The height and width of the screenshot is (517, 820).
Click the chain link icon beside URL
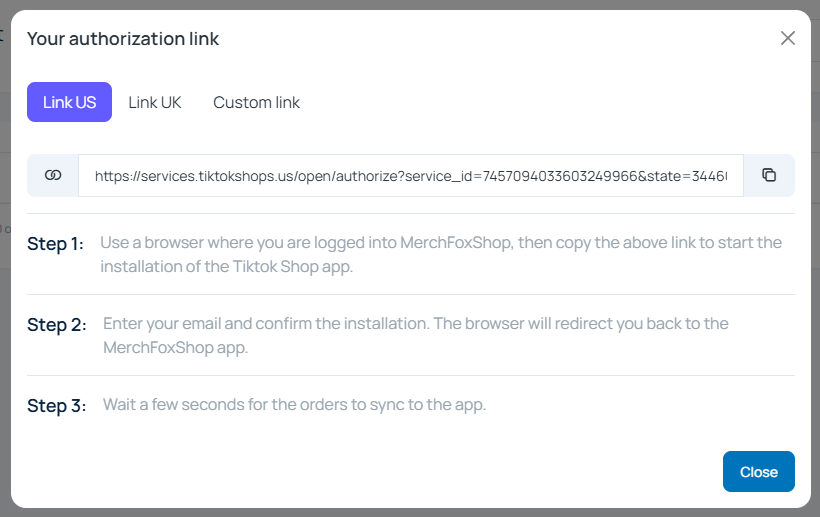coord(53,175)
